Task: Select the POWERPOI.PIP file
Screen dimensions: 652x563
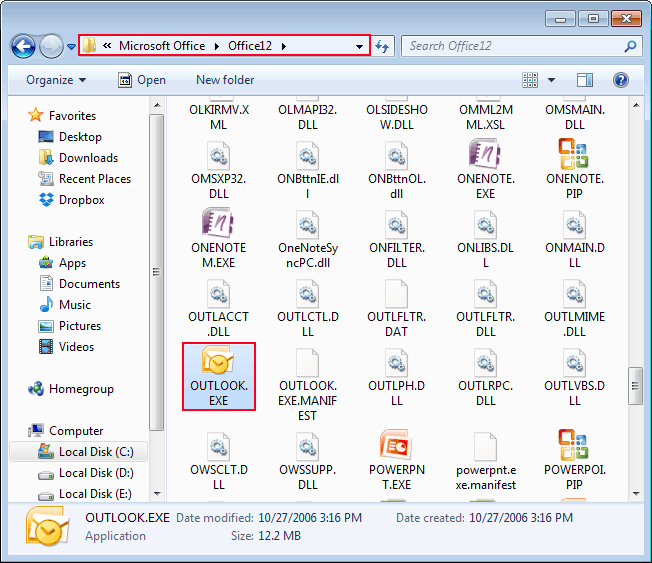Action: 575,460
